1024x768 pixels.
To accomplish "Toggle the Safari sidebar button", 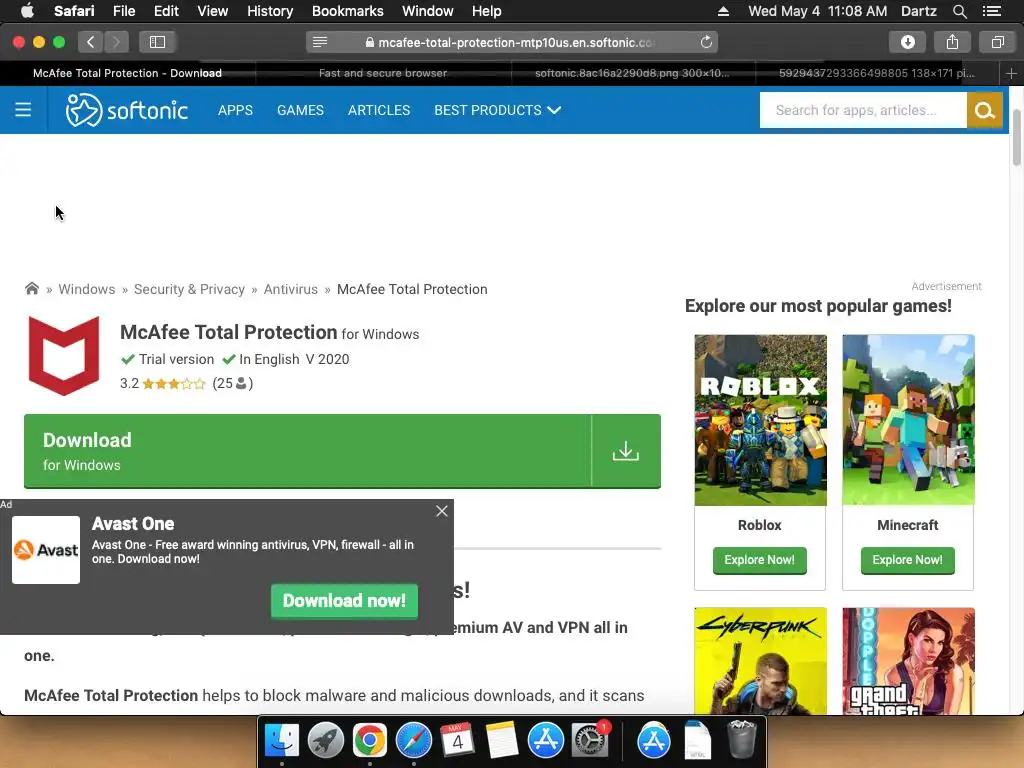I will 157,42.
